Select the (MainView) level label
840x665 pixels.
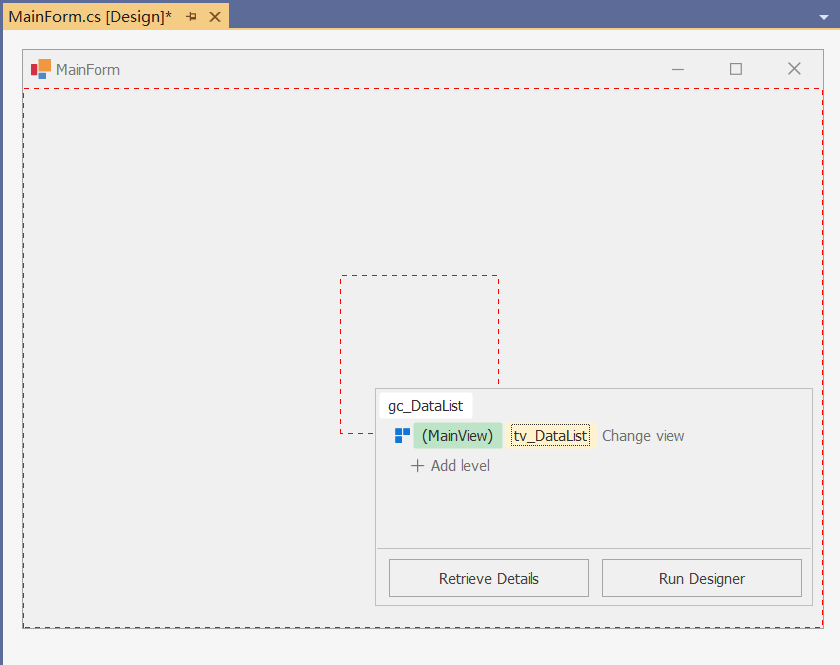[458, 436]
